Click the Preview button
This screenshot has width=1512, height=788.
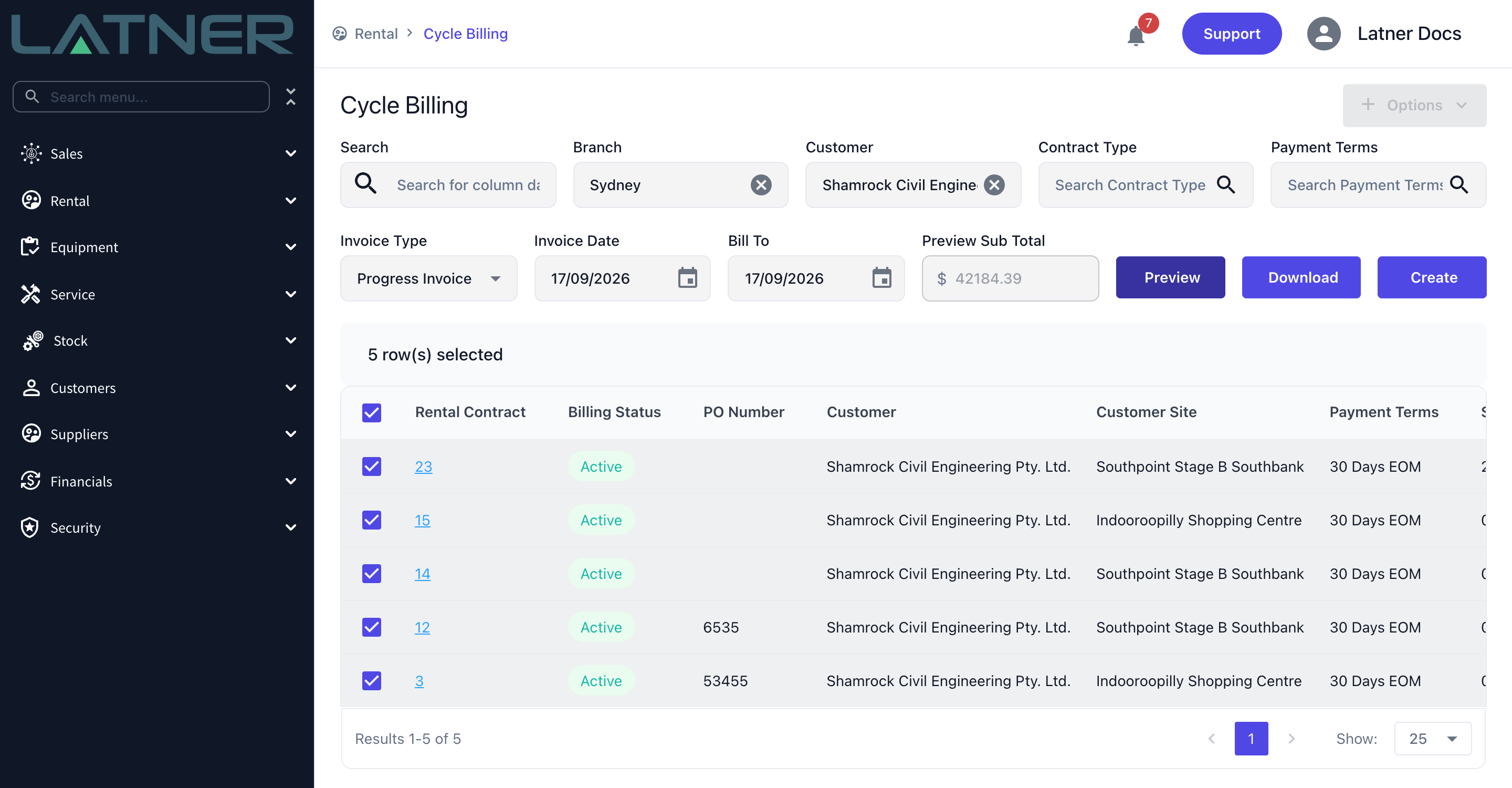click(x=1170, y=277)
